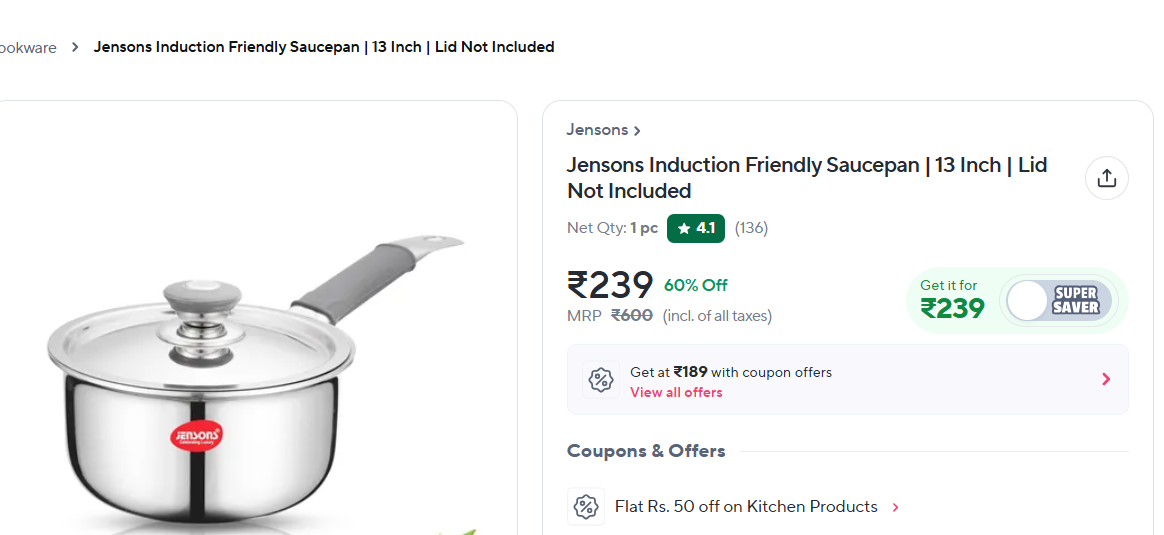Open the chevron next to Jensons brand

pos(637,131)
